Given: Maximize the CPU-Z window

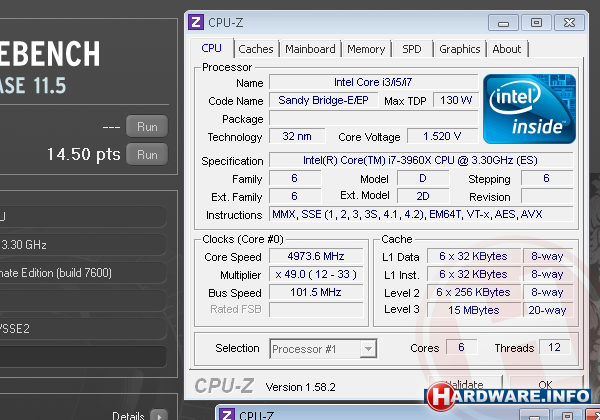Looking at the screenshot, I should (536, 23).
